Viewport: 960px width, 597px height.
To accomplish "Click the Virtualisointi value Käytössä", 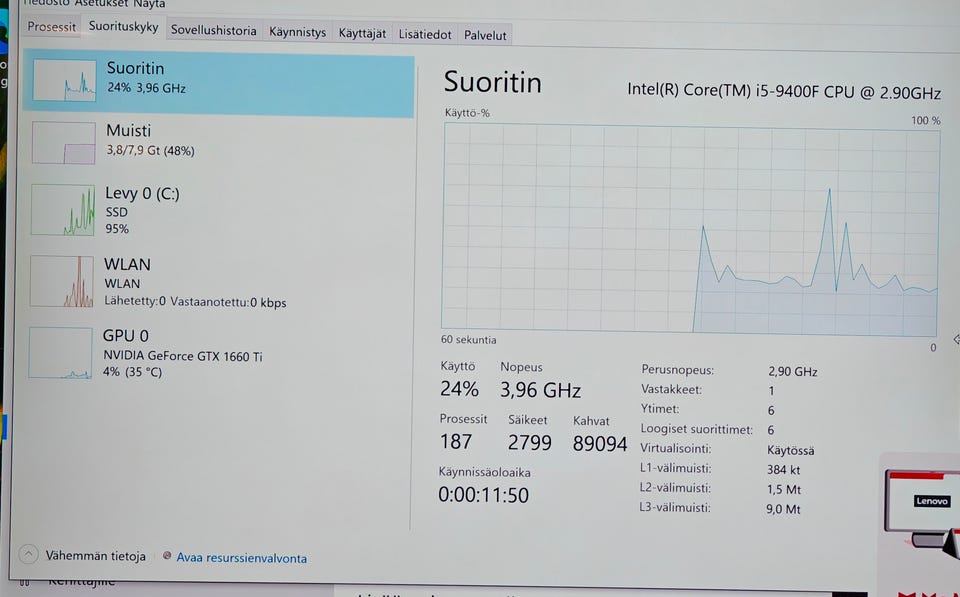I will pos(790,450).
